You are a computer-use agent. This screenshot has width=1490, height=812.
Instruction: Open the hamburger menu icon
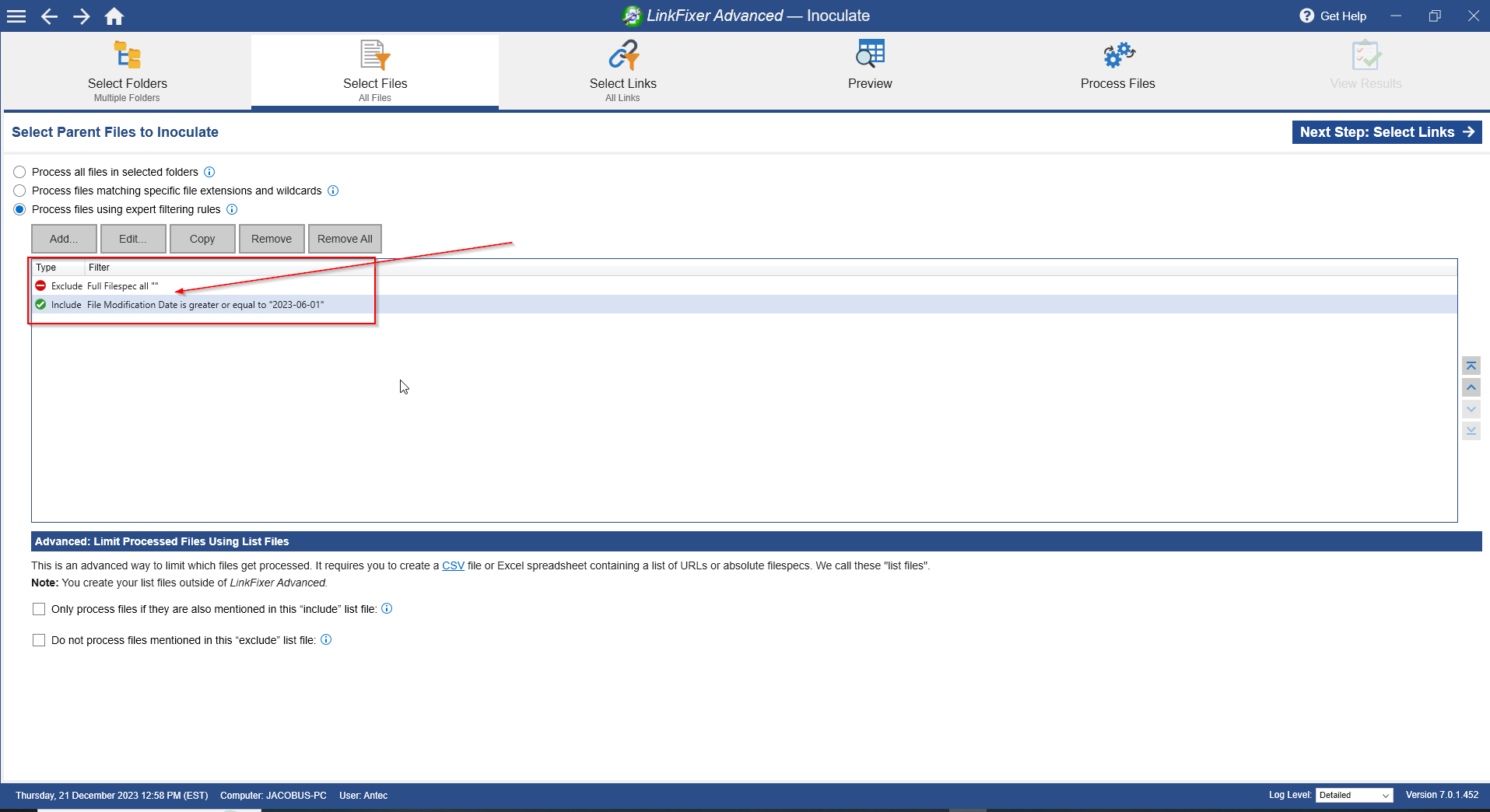click(x=16, y=16)
